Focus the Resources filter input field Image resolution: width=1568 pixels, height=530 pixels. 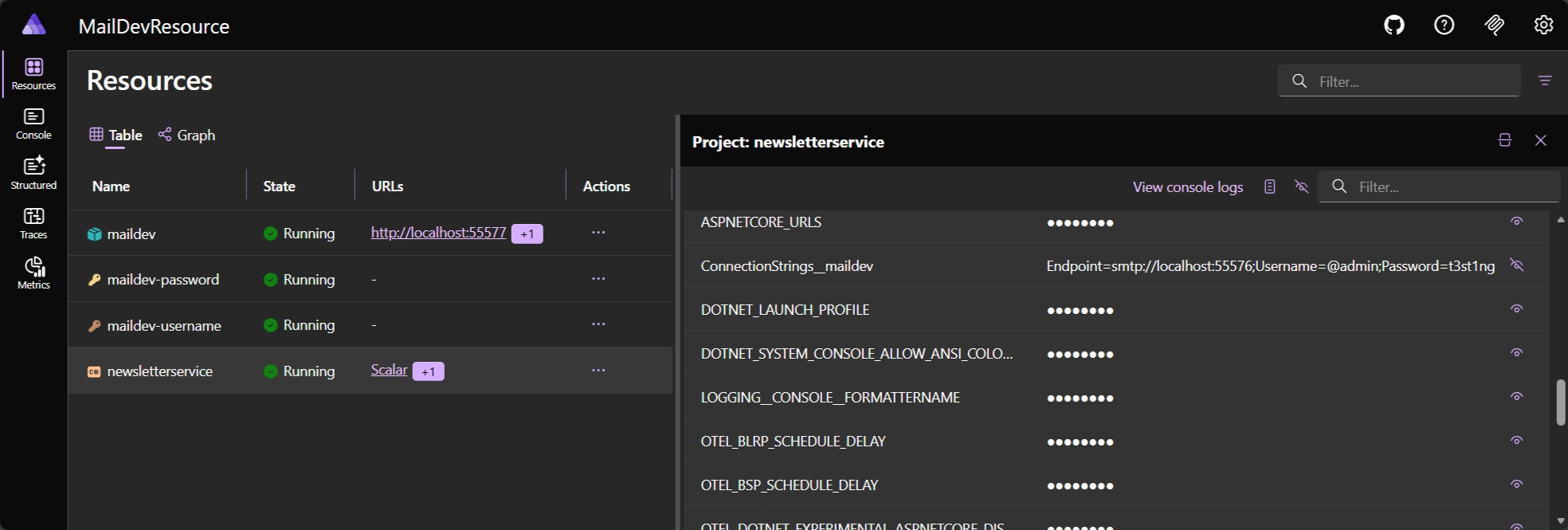(1399, 80)
